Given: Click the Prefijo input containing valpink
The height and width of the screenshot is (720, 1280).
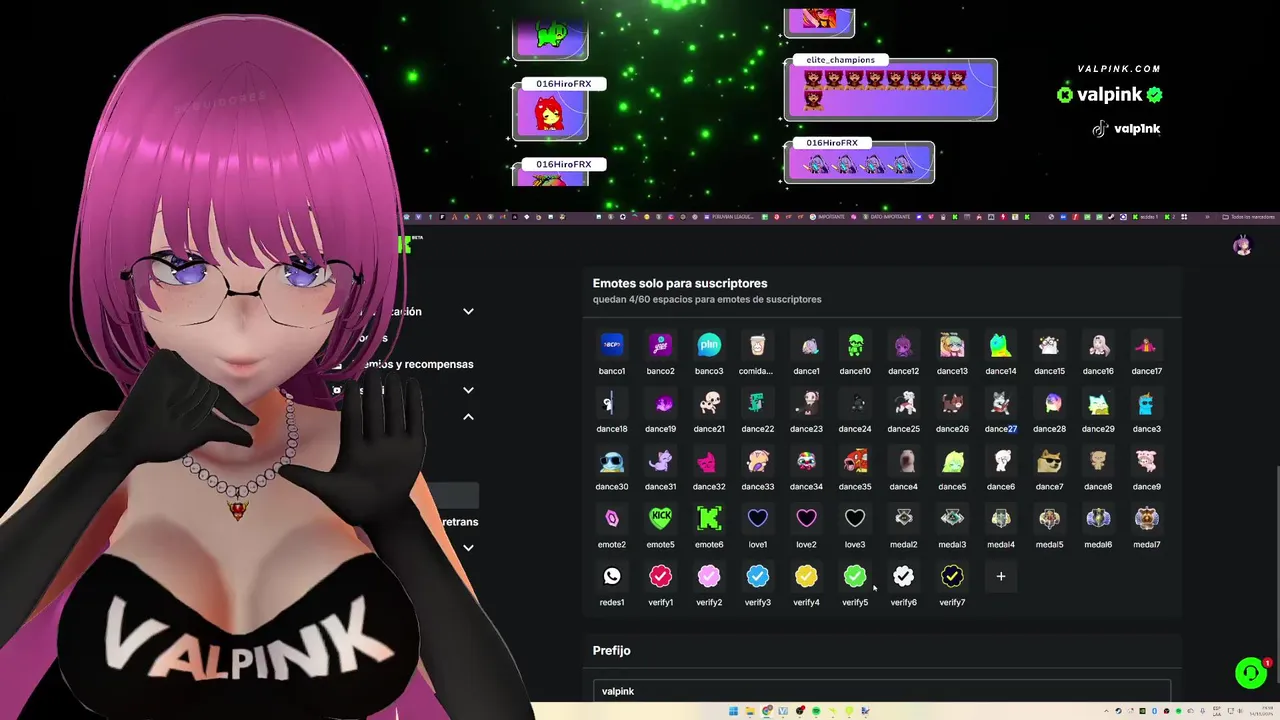Looking at the screenshot, I should click(882, 691).
